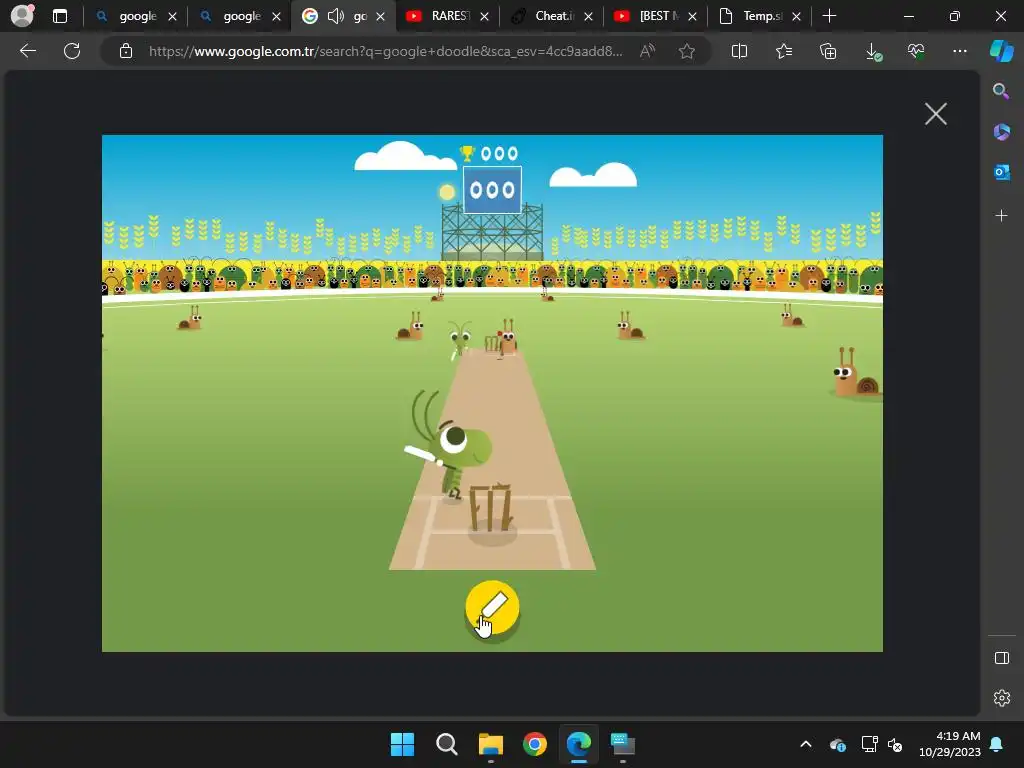The height and width of the screenshot is (768, 1024).
Task: Open the Edge profile avatar
Action: (x=22, y=16)
